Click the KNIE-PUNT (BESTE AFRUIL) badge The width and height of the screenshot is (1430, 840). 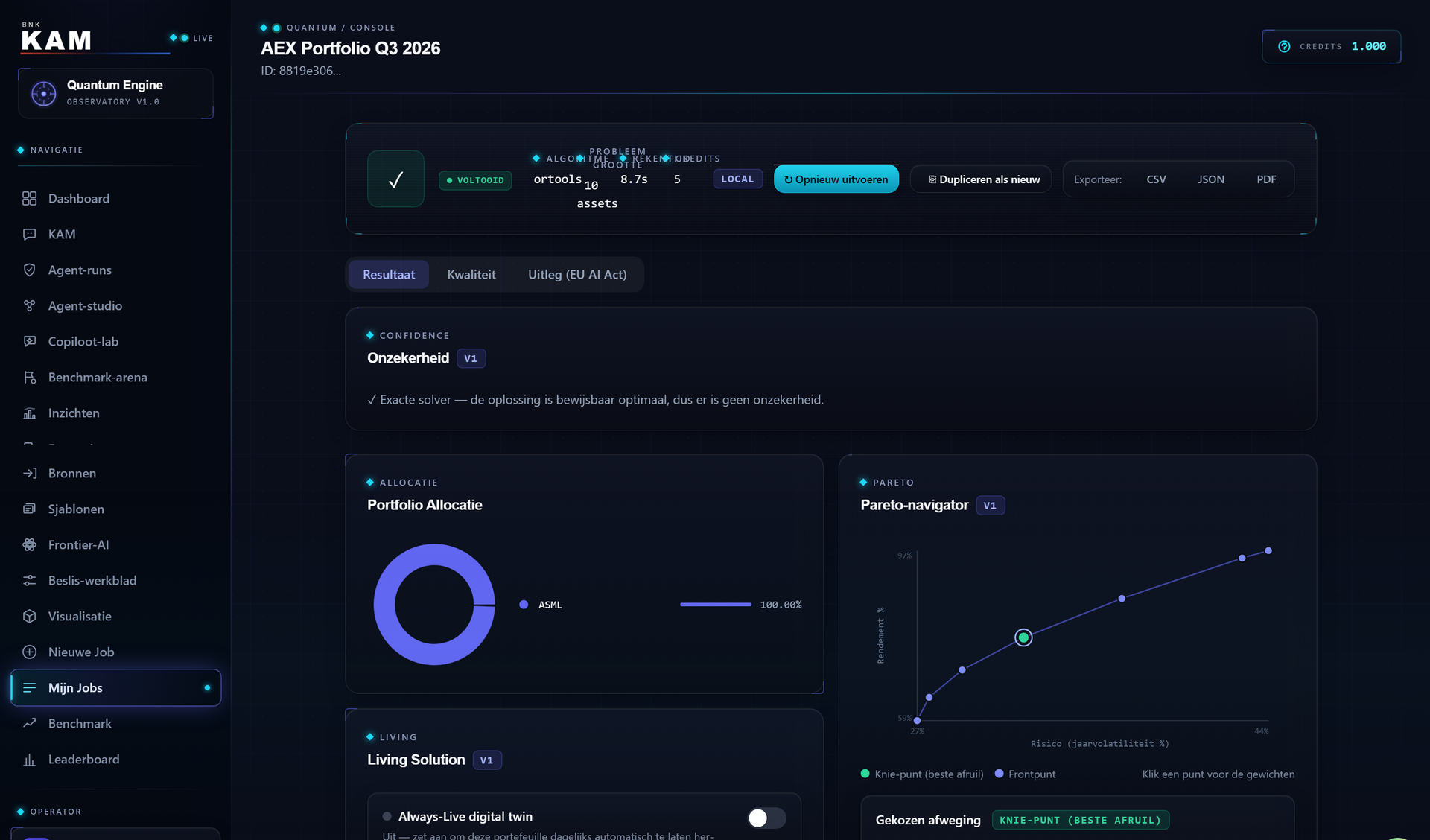pyautogui.click(x=1081, y=820)
